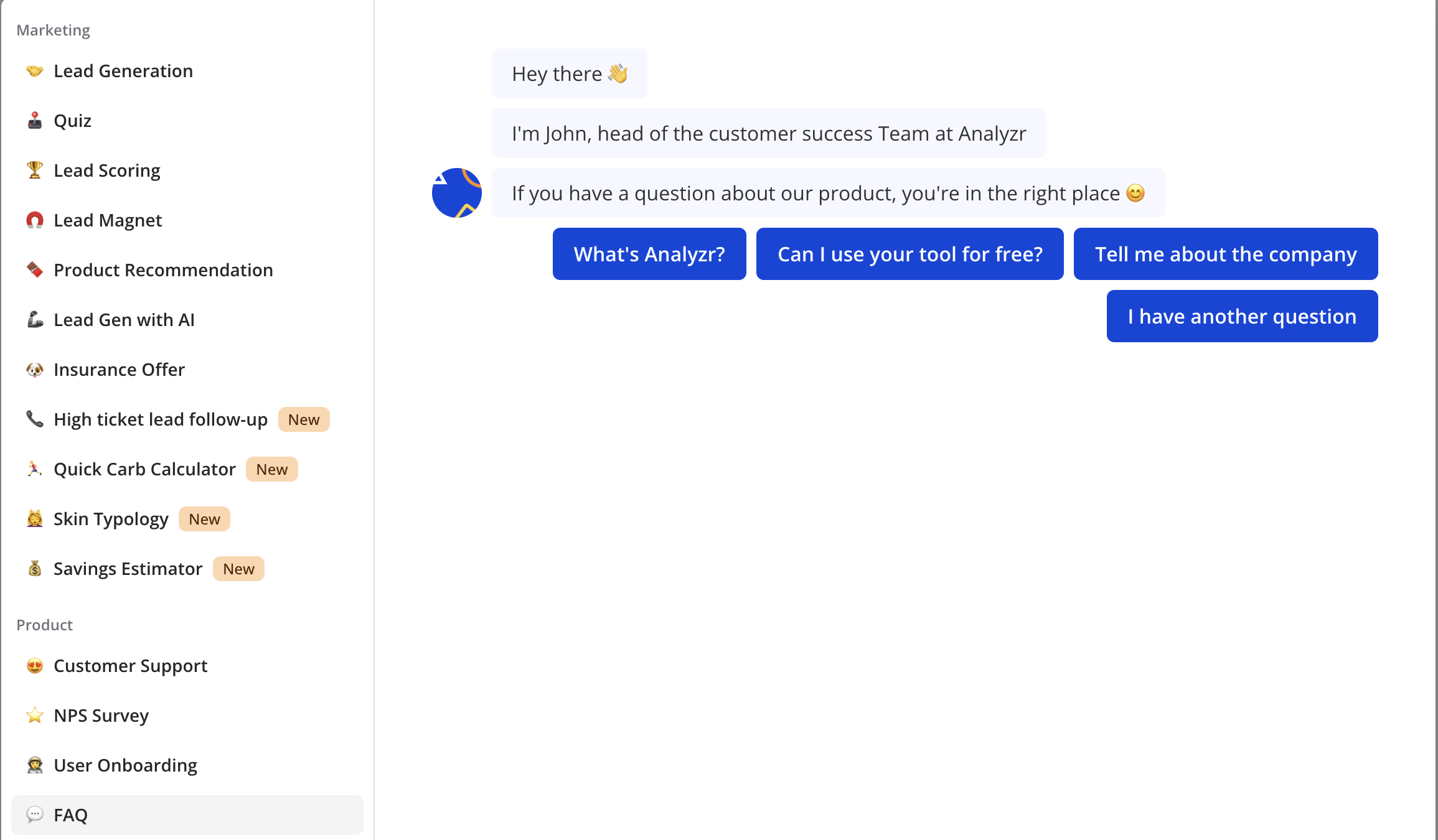Click the phone icon for High ticket follow-up
1438x840 pixels.
(x=35, y=419)
